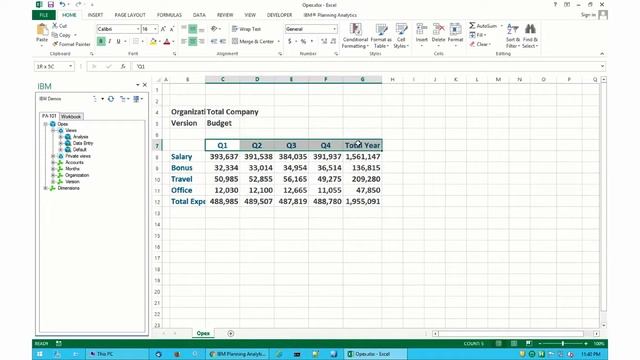Open the IBM Planning Analytics ribbon tab
Image resolution: width=640 pixels, height=360 pixels.
(x=330, y=15)
